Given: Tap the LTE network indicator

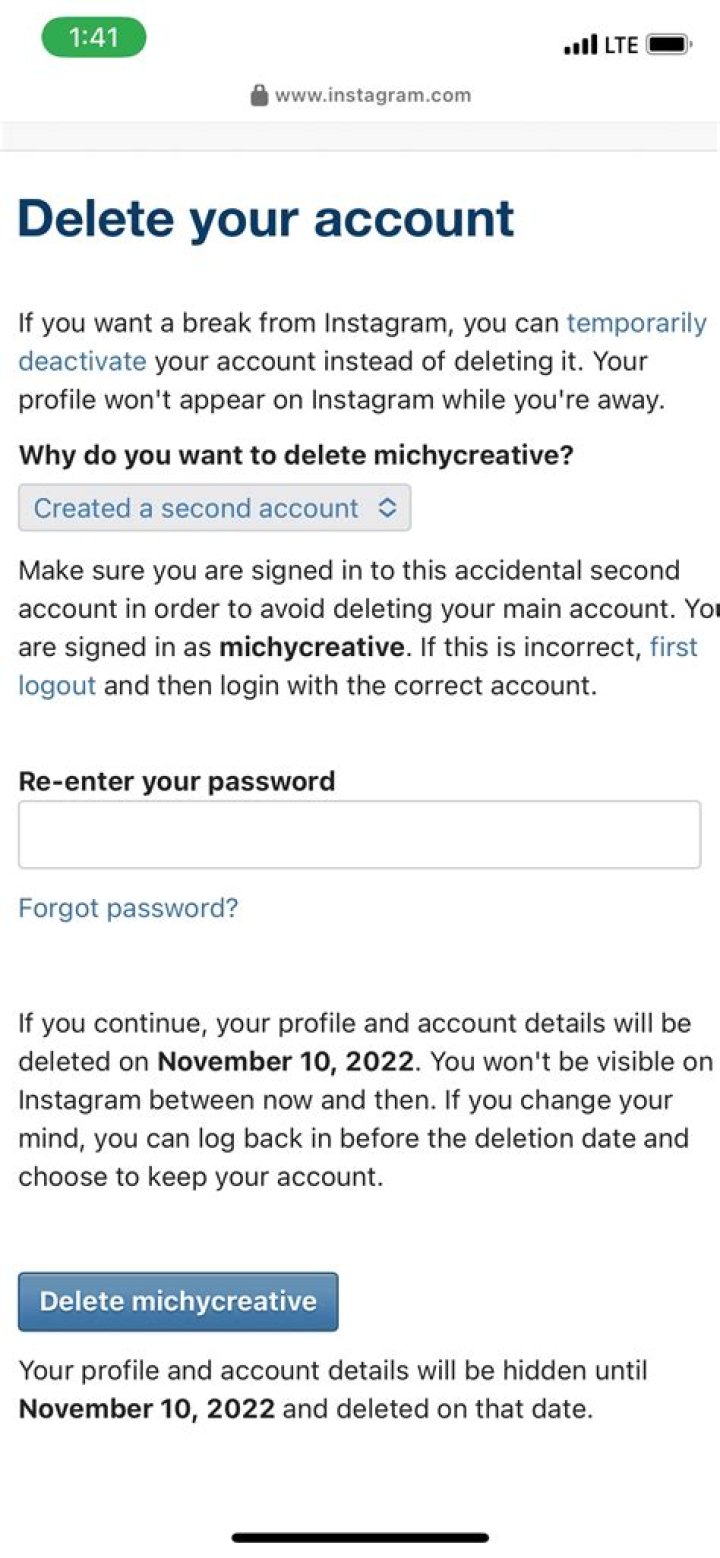Looking at the screenshot, I should click(x=620, y=45).
